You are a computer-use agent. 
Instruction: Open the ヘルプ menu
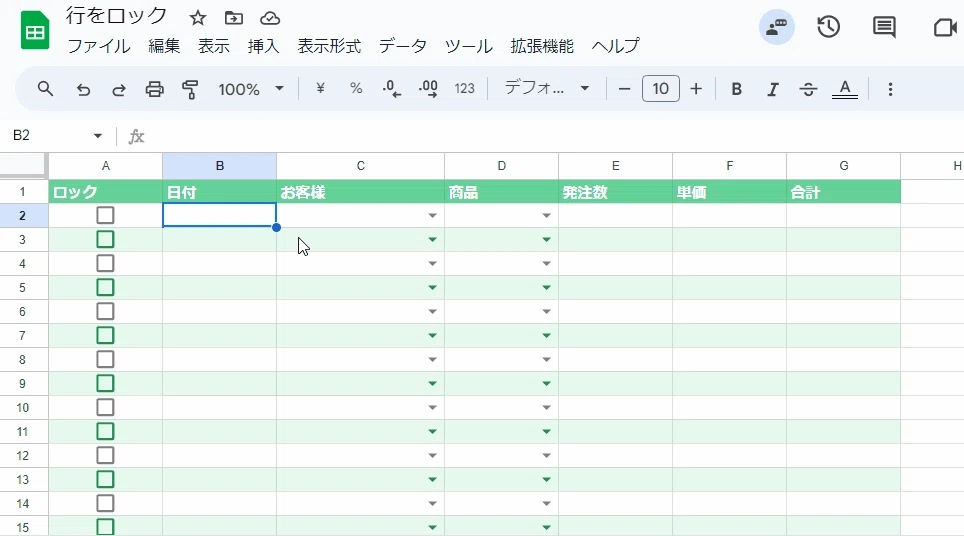615,46
